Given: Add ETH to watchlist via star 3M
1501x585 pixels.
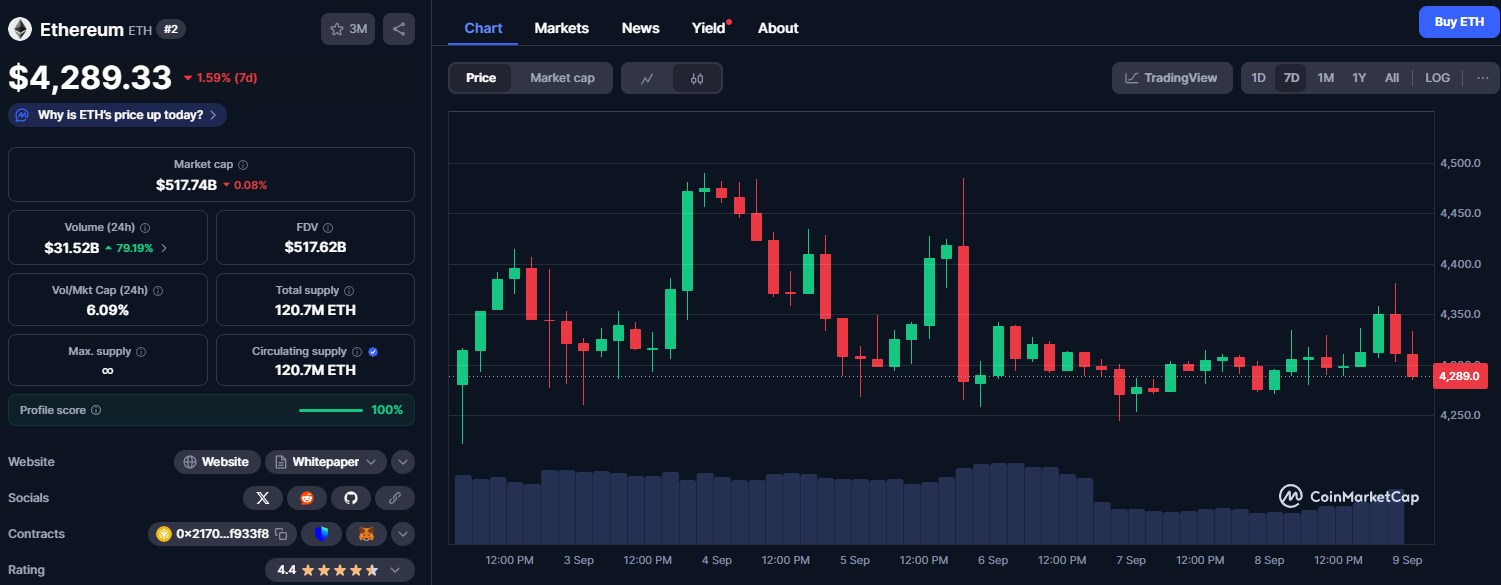Looking at the screenshot, I should tap(348, 29).
